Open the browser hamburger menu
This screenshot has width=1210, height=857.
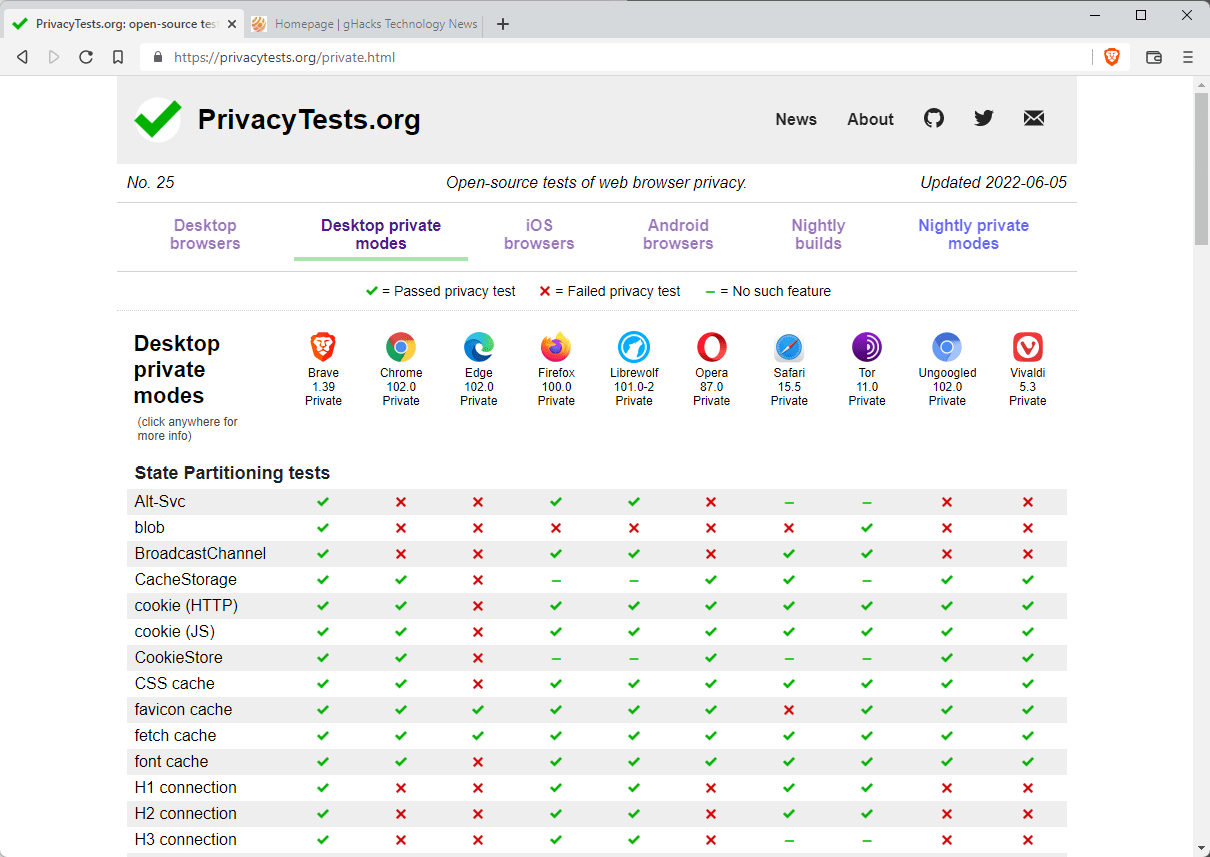[1188, 57]
